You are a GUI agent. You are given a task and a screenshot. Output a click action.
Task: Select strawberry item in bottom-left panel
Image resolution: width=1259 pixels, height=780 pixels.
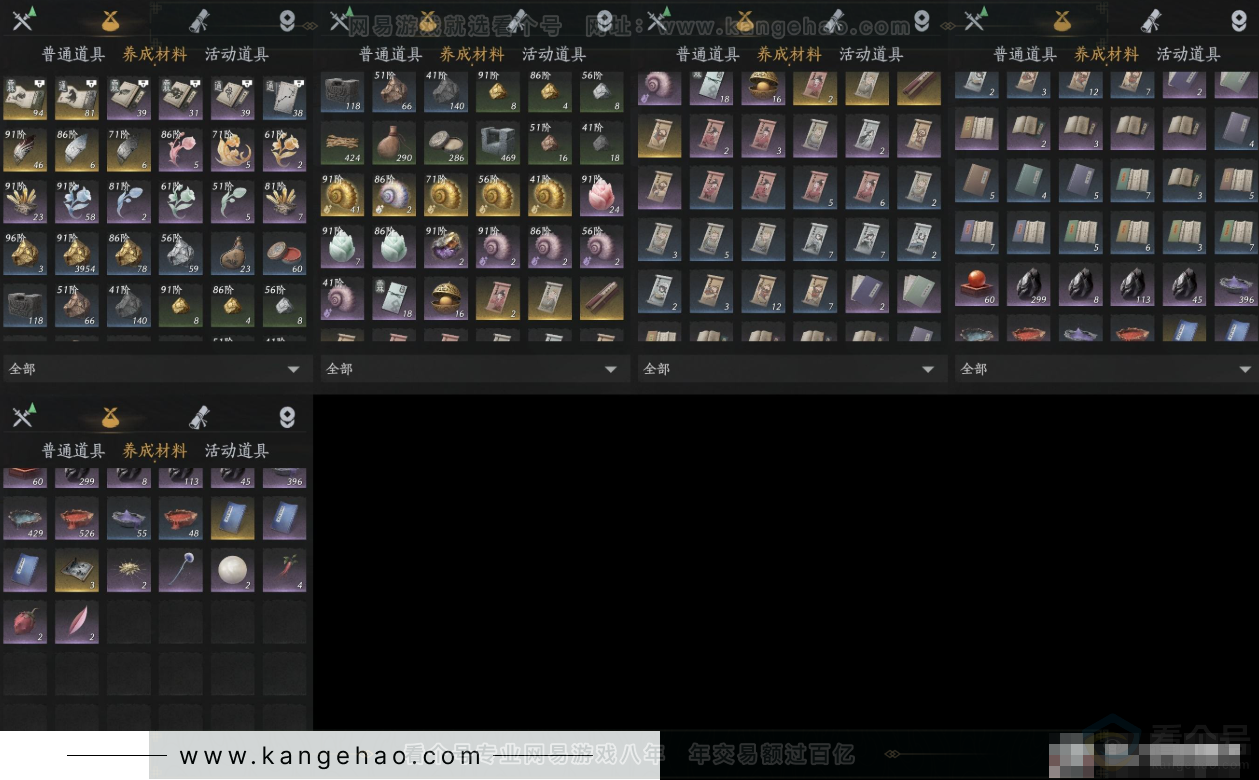[x=25, y=623]
